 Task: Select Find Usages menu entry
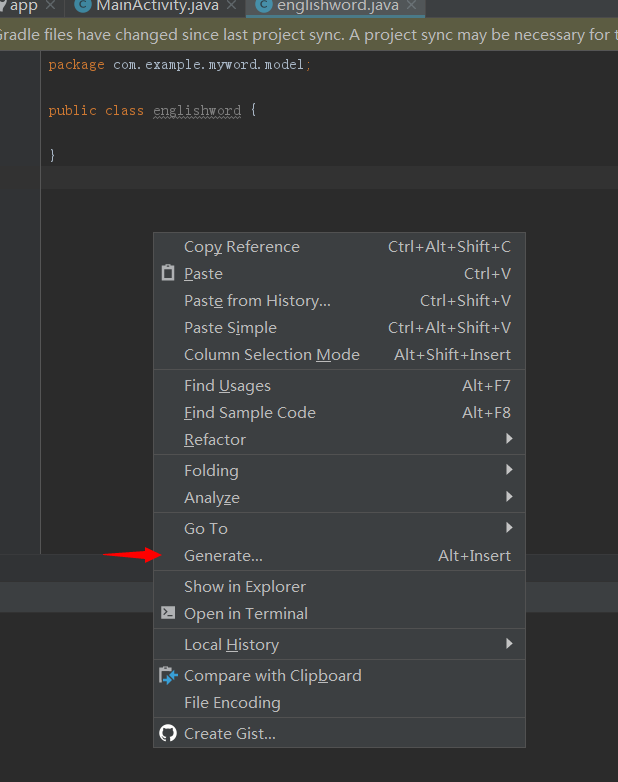[x=227, y=386]
